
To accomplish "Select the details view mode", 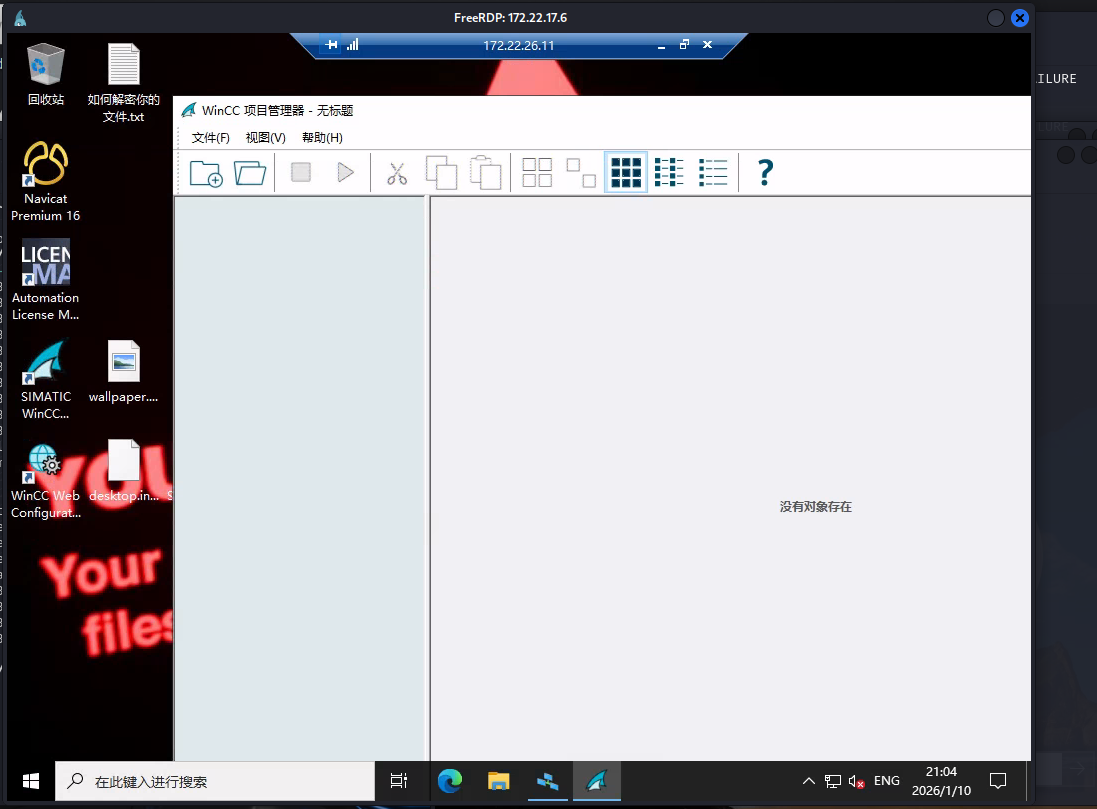I will (x=713, y=173).
